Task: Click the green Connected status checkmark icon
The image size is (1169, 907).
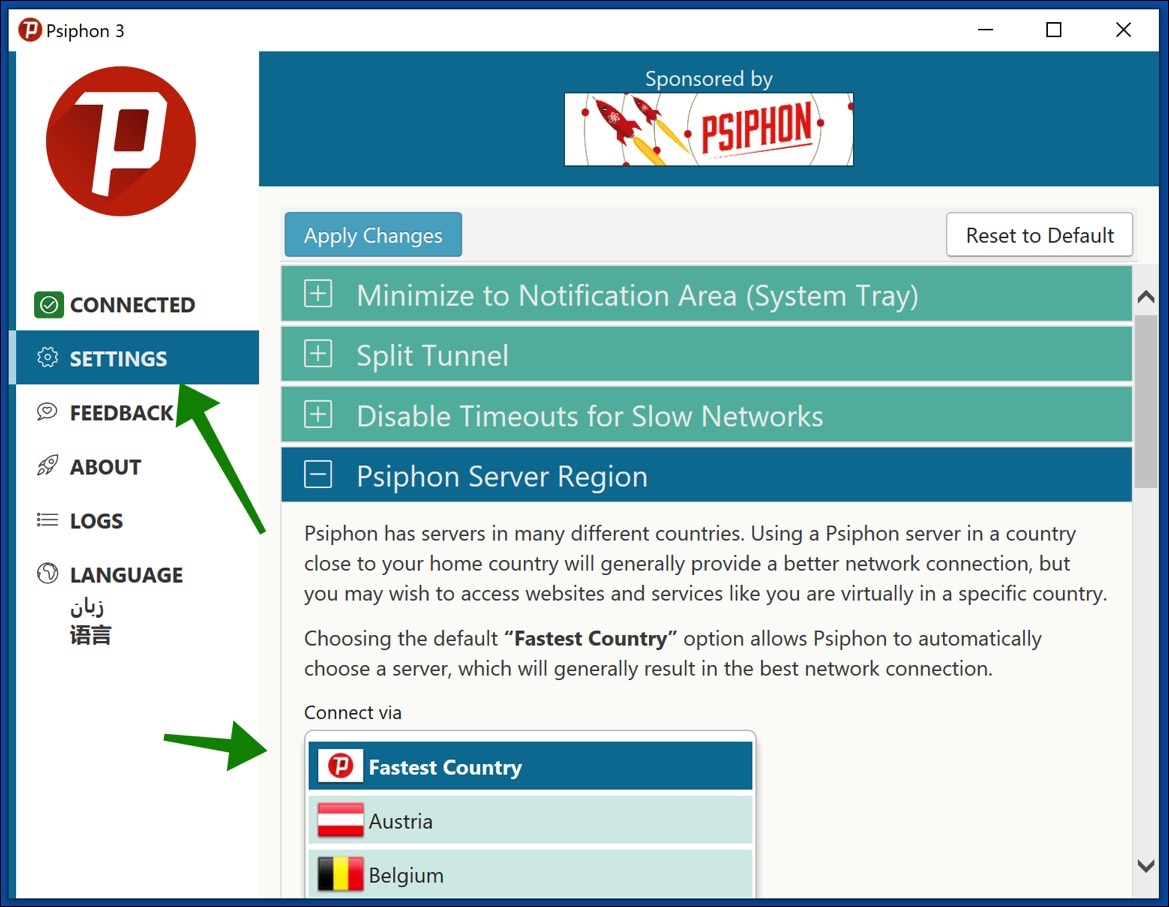Action: pyautogui.click(x=48, y=305)
